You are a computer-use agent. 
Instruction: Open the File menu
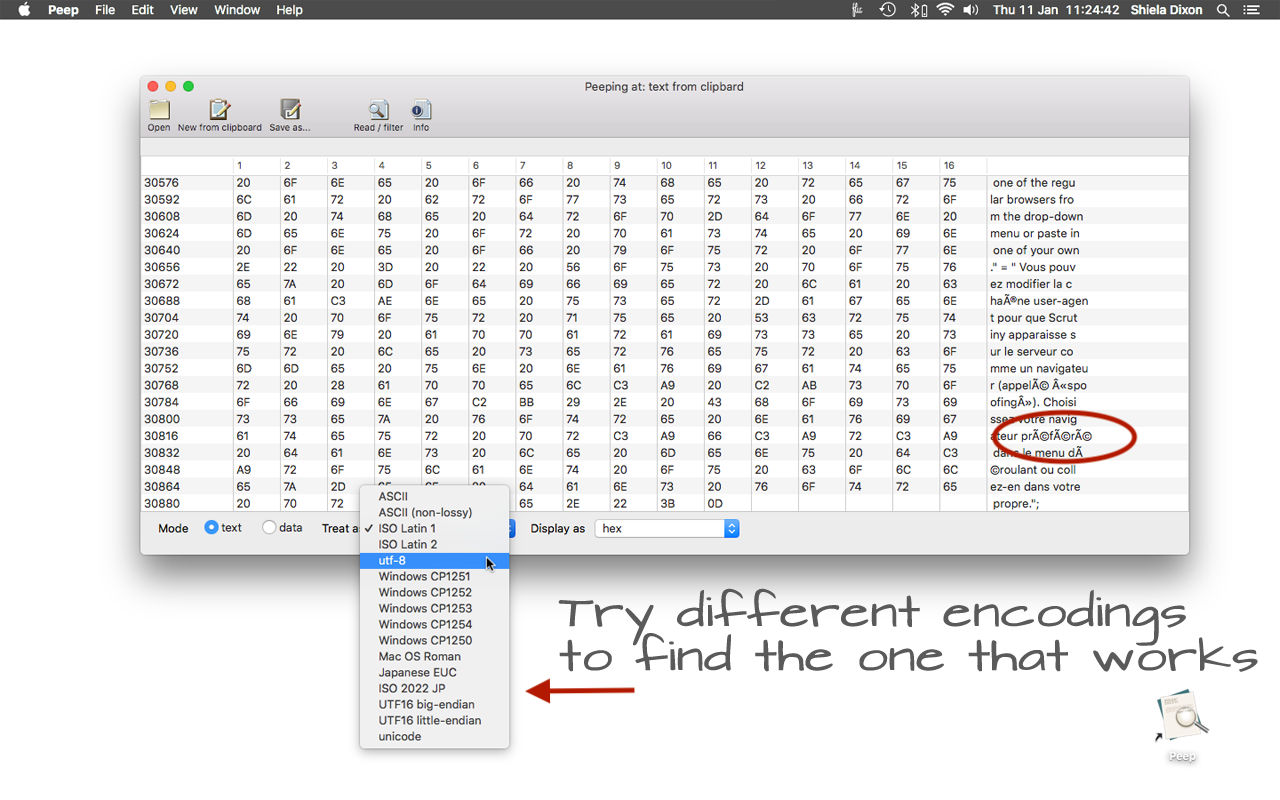coord(105,10)
